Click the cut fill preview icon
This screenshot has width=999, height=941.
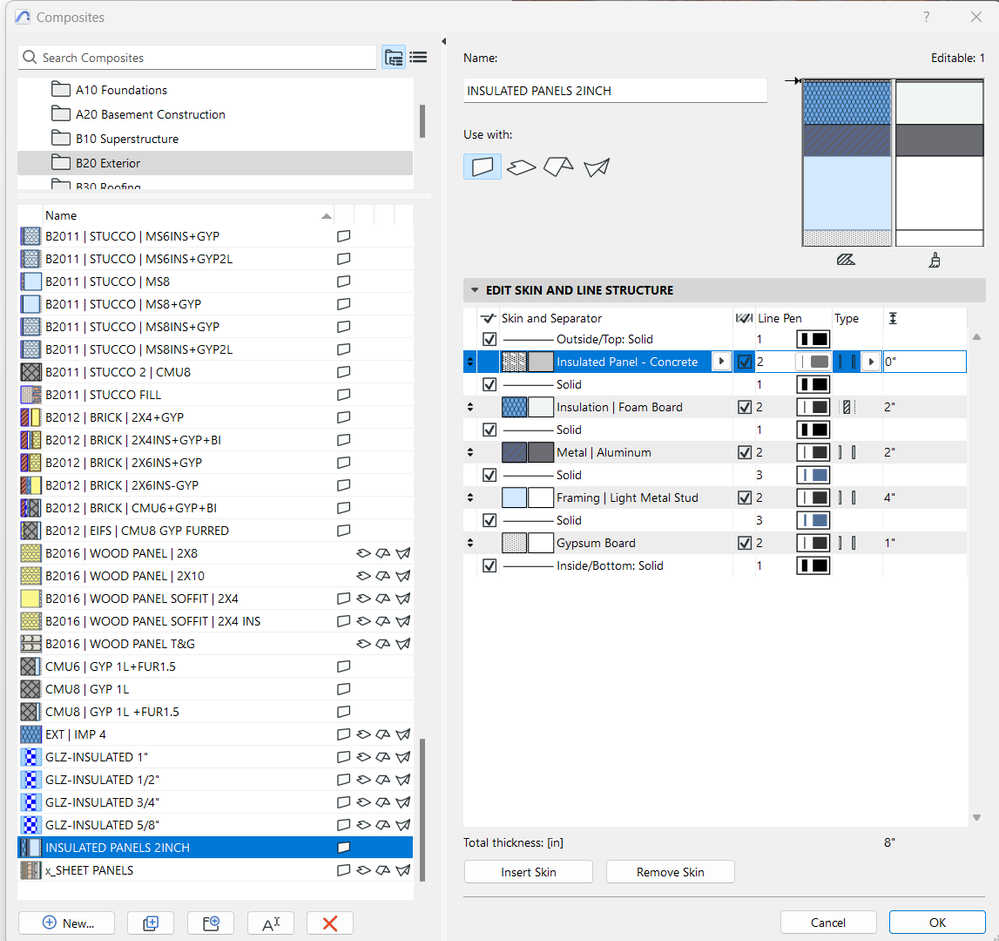click(x=846, y=260)
